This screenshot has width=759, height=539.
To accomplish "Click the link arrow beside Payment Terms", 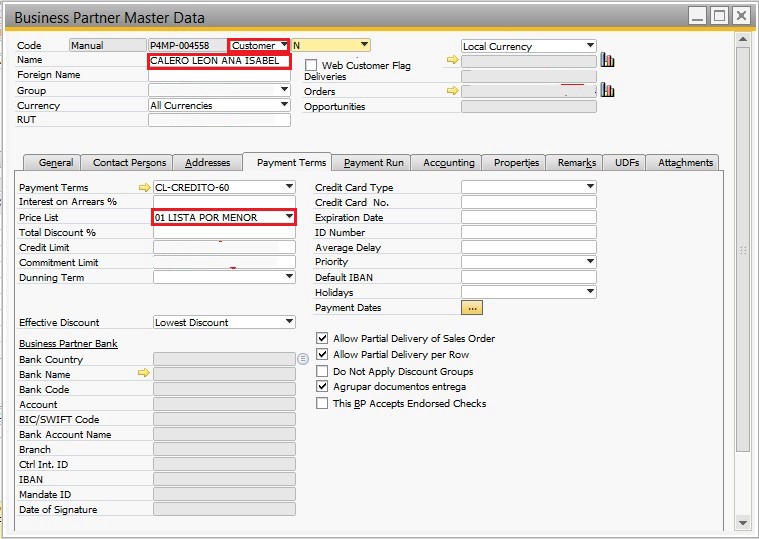I will pyautogui.click(x=144, y=187).
